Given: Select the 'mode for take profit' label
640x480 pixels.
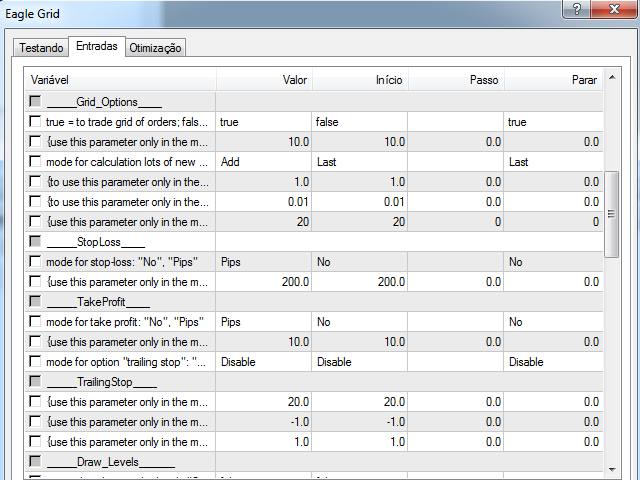Looking at the screenshot, I should click(x=125, y=322).
